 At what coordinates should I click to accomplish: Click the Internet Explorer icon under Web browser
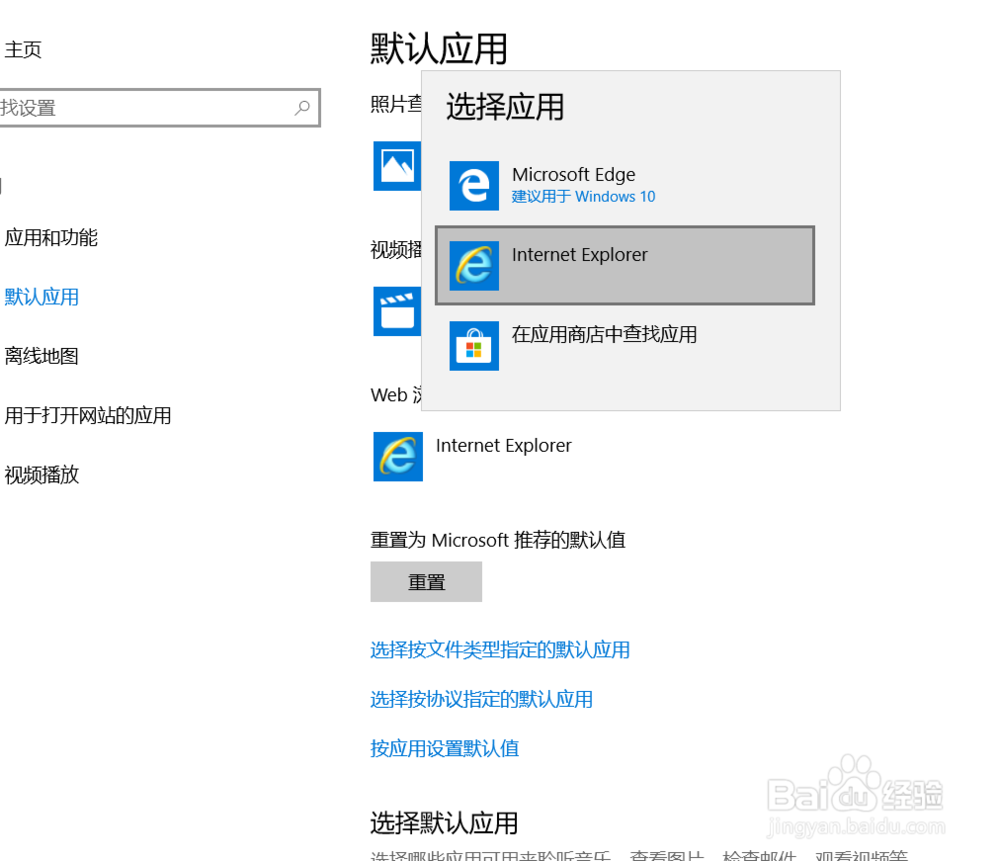[x=397, y=456]
